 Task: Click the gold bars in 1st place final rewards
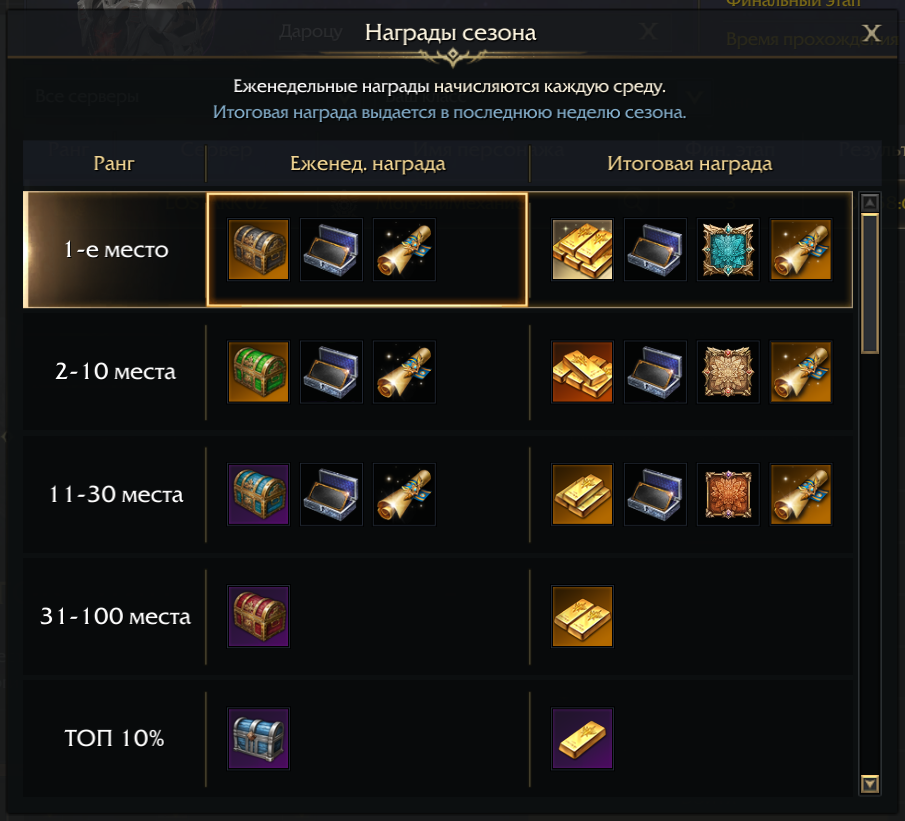pos(582,249)
